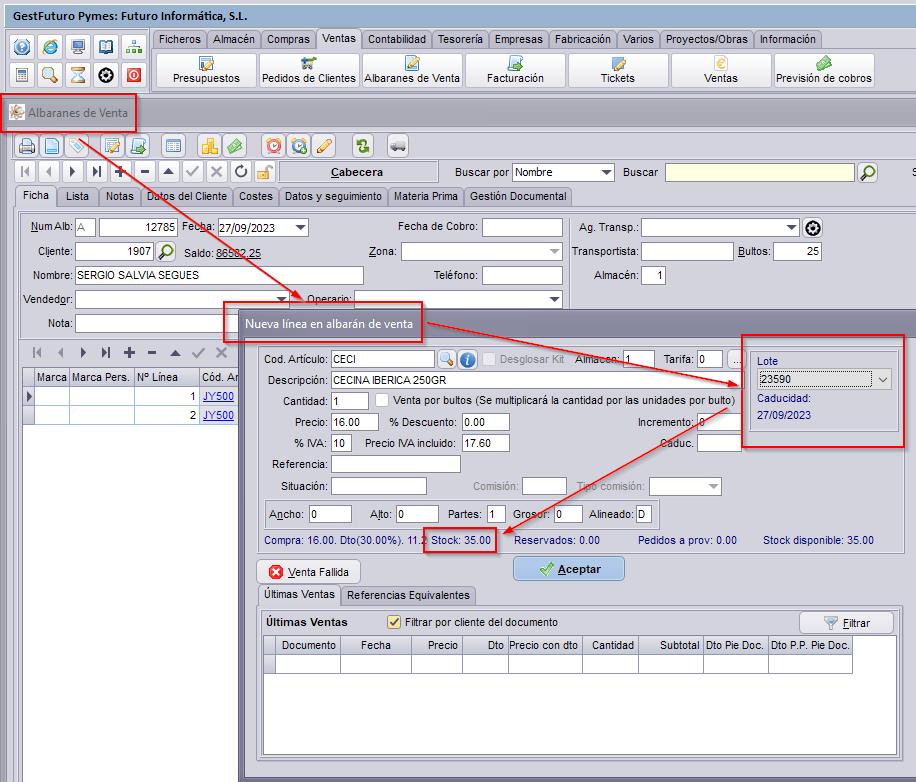The width and height of the screenshot is (916, 782).
Task: Click the Cabecera button
Action: [358, 172]
